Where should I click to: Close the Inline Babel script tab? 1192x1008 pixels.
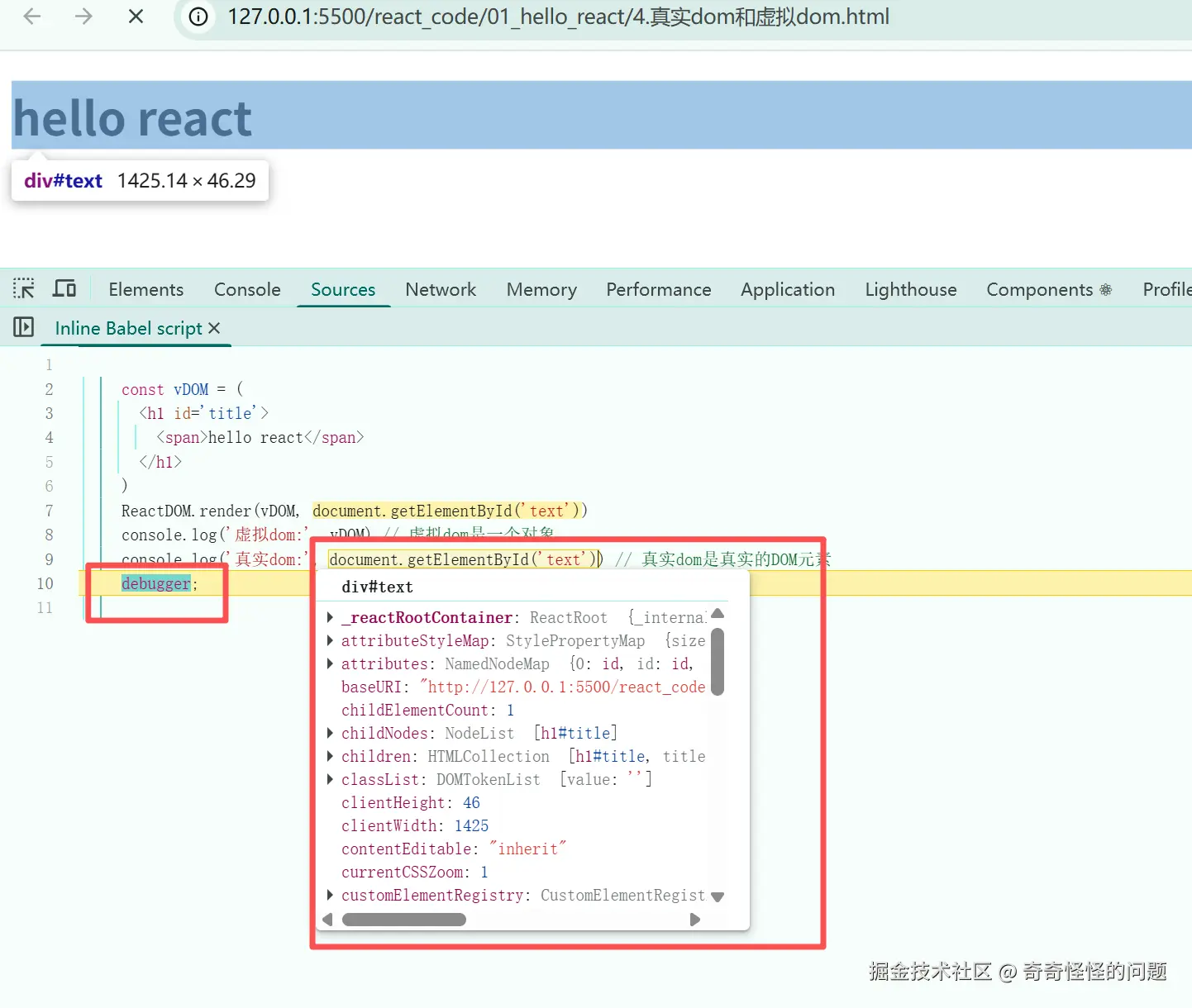pyautogui.click(x=214, y=328)
